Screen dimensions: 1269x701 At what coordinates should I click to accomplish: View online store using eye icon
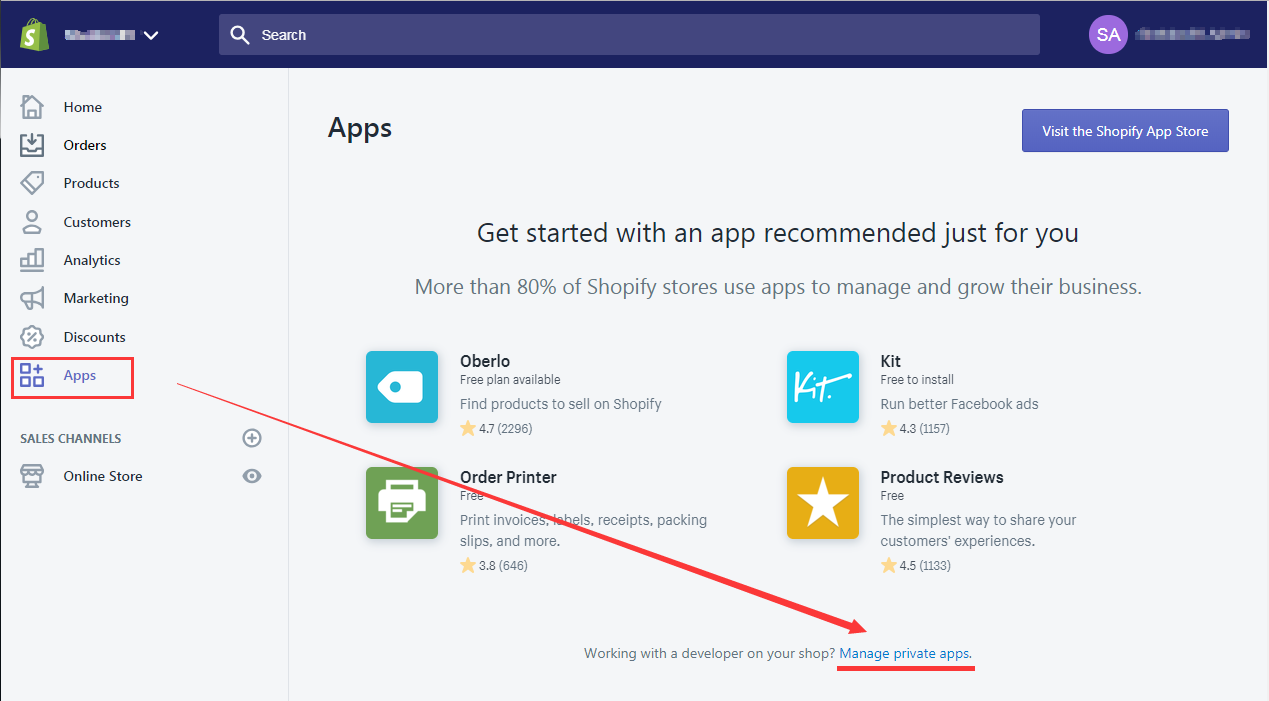tap(252, 476)
